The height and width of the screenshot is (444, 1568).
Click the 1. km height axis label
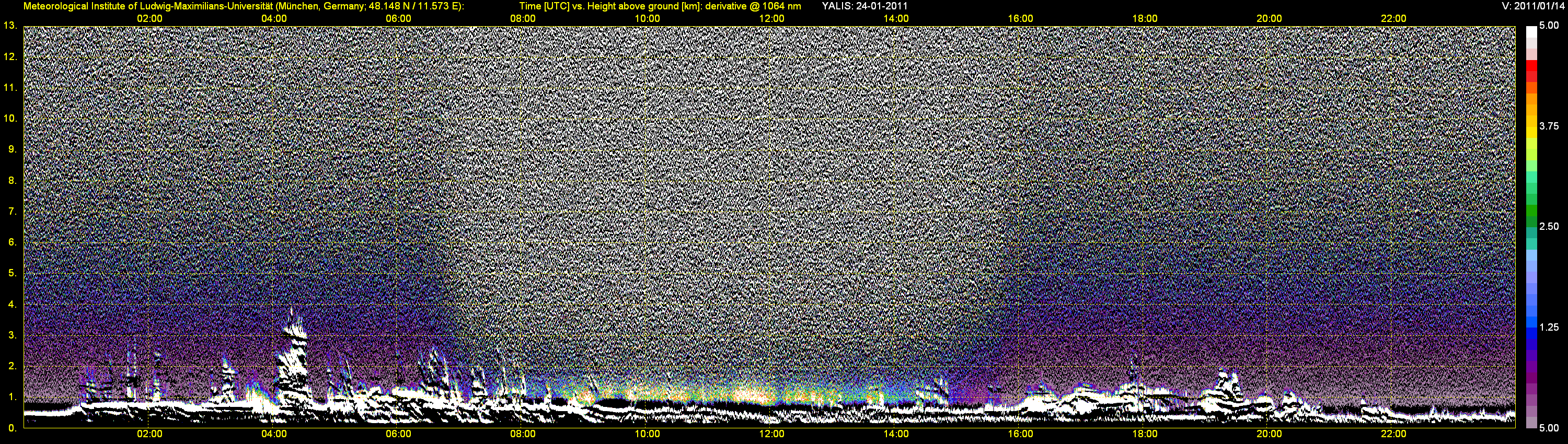coord(12,397)
